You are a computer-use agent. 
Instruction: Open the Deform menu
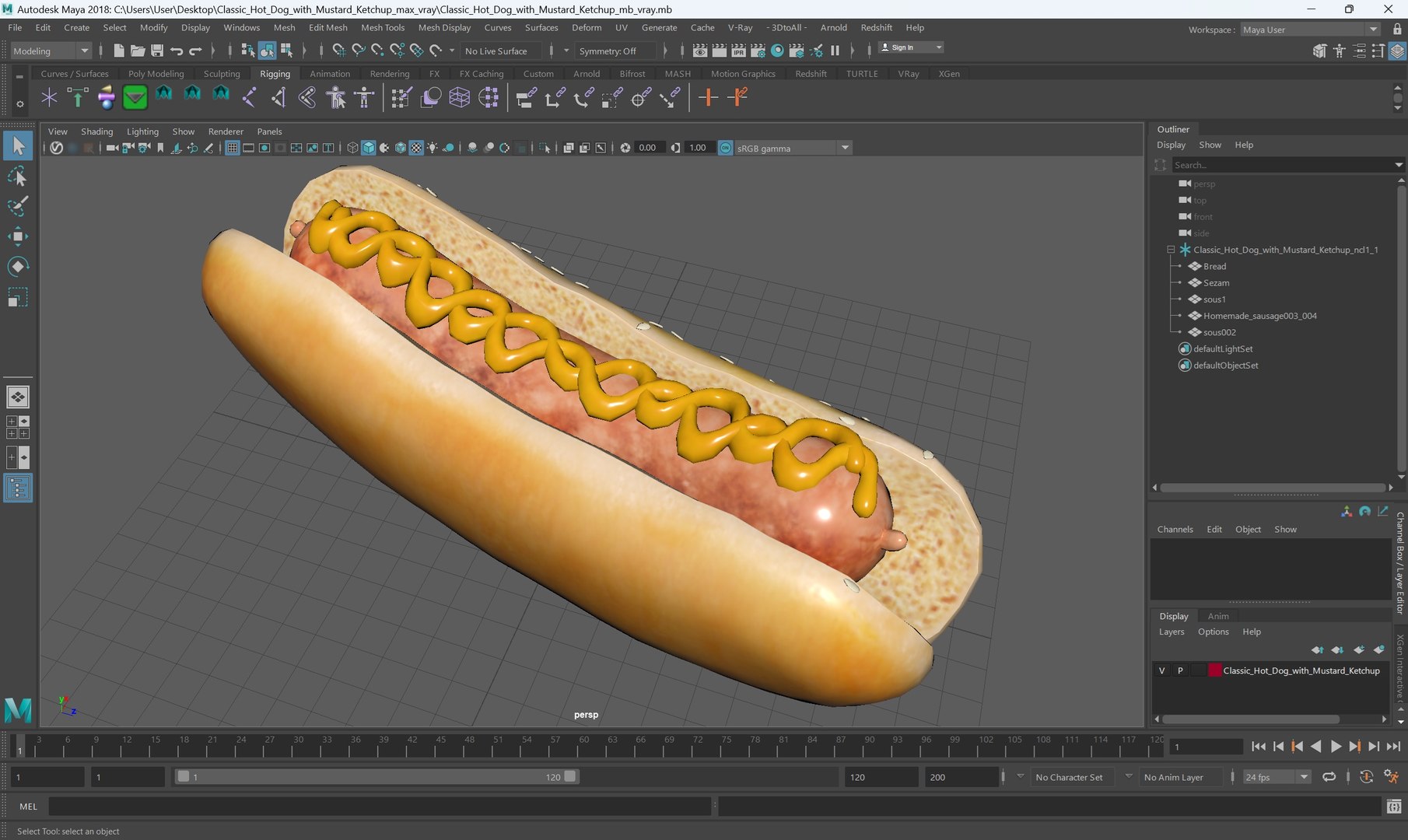pyautogui.click(x=587, y=27)
